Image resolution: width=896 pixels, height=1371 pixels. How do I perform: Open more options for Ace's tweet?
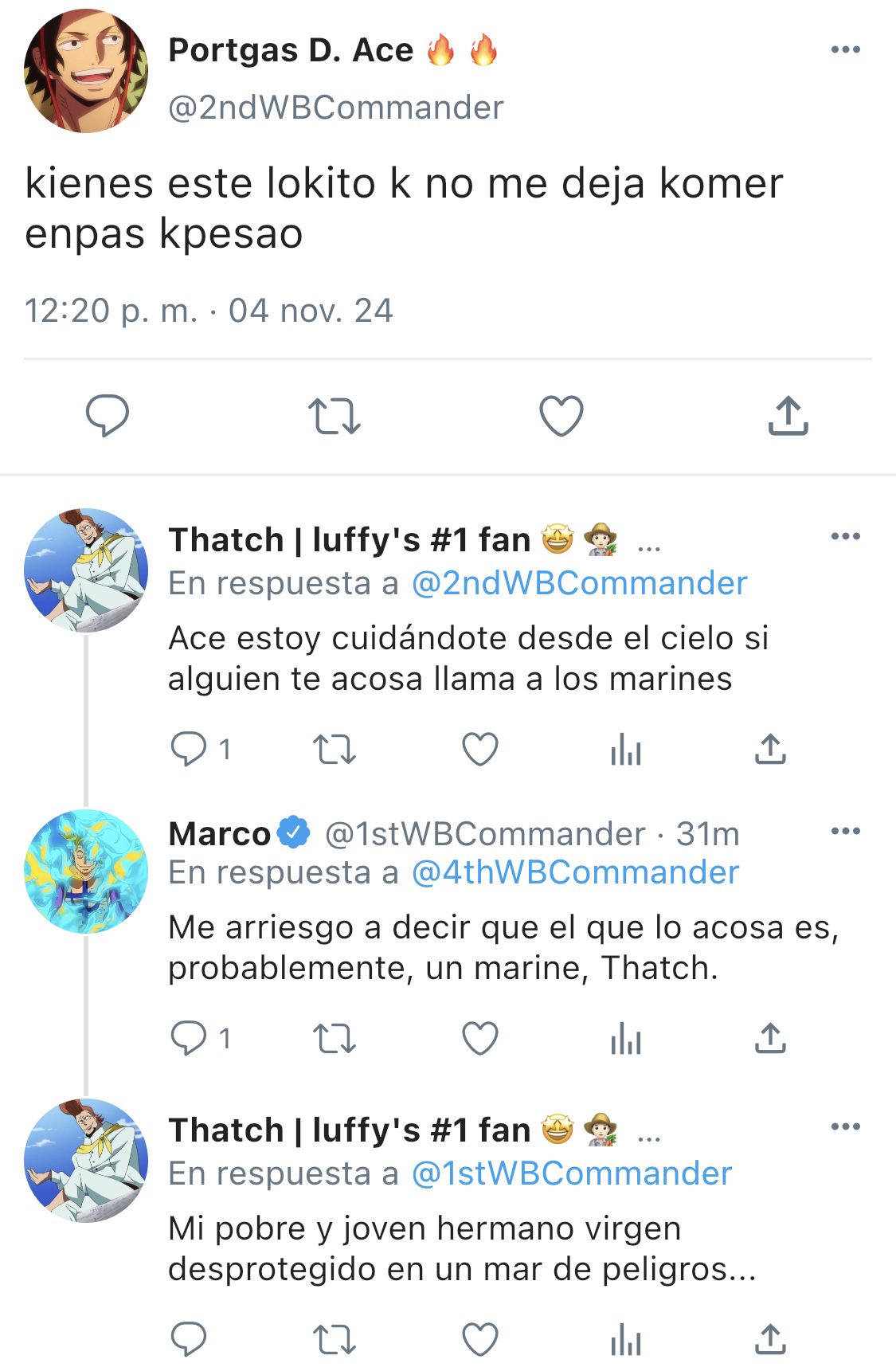point(845,49)
